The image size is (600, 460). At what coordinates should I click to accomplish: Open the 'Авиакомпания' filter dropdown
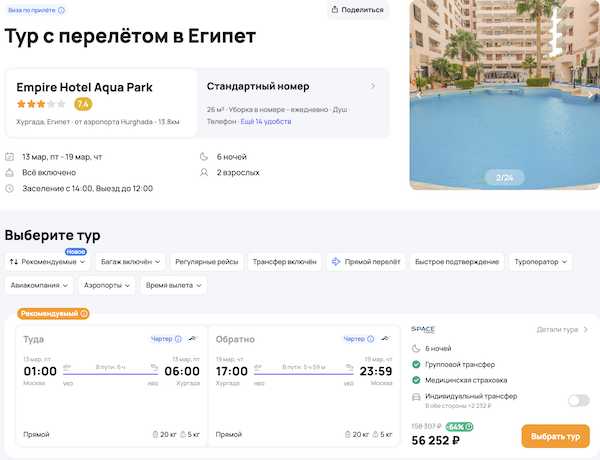click(x=40, y=285)
